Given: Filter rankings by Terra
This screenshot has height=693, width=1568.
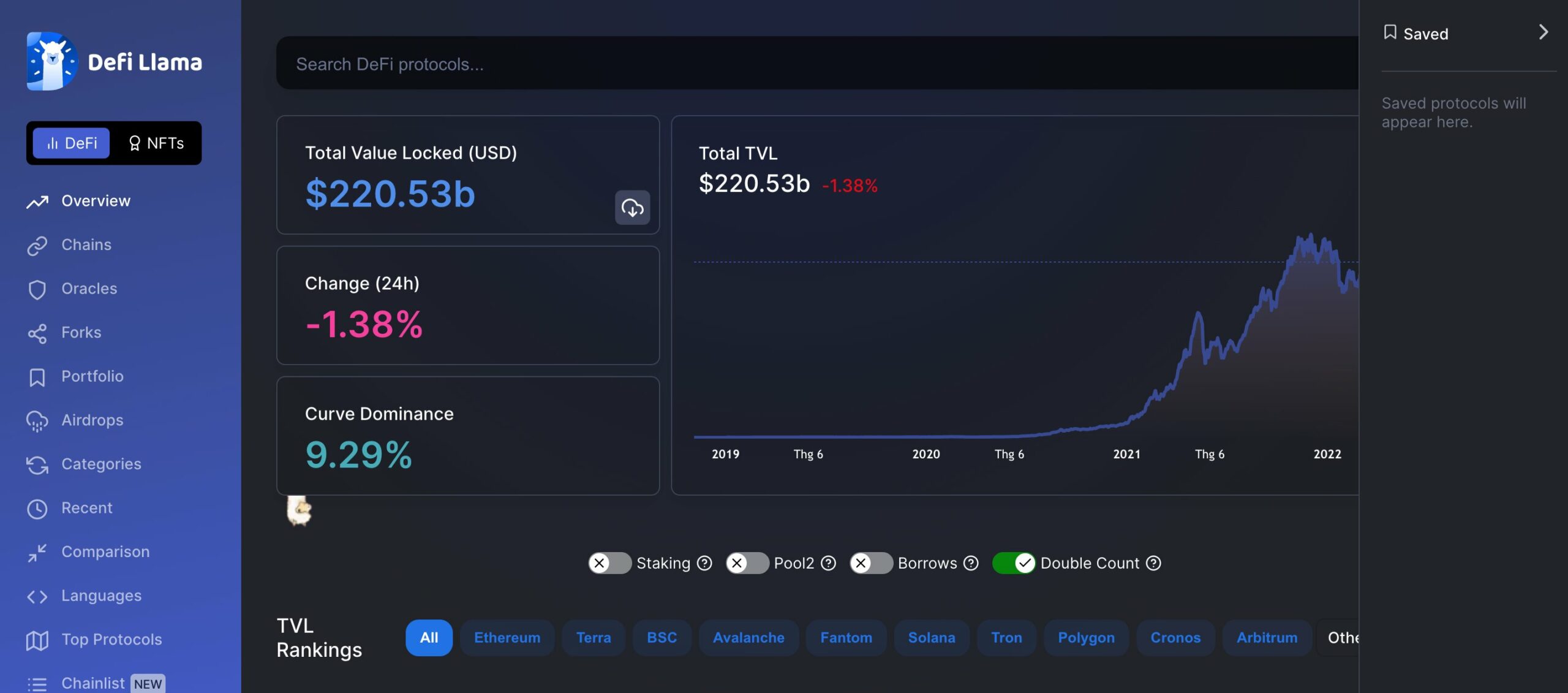Looking at the screenshot, I should (594, 637).
